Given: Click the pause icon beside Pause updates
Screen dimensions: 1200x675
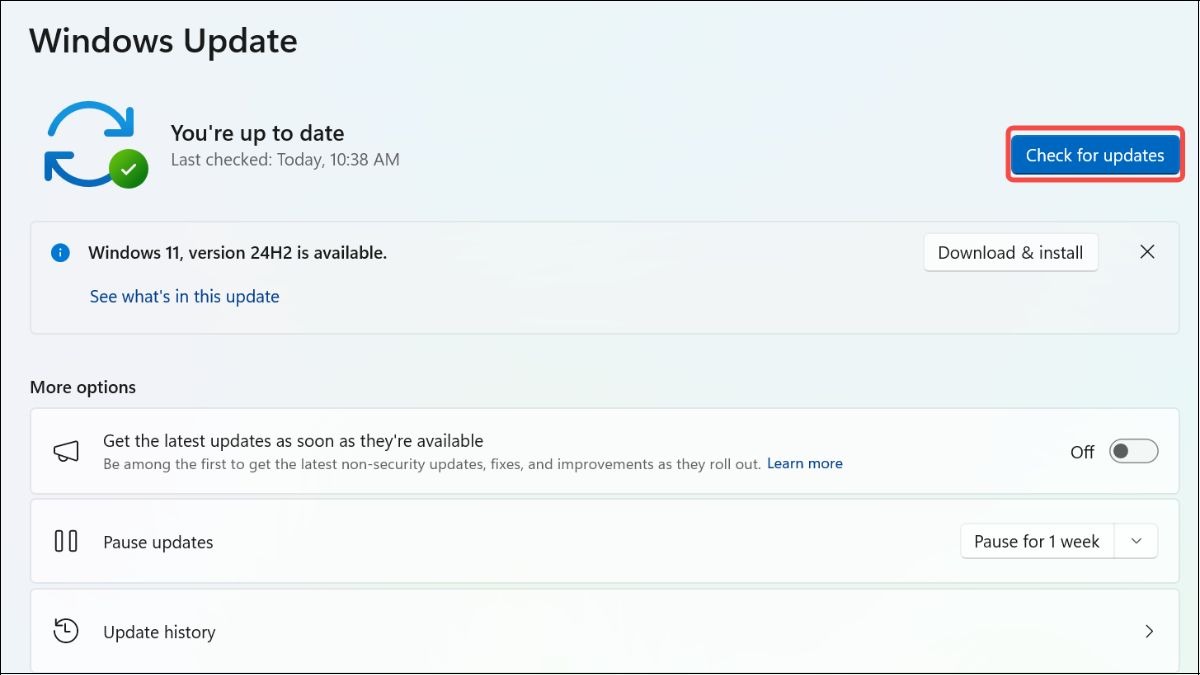Looking at the screenshot, I should pyautogui.click(x=66, y=541).
